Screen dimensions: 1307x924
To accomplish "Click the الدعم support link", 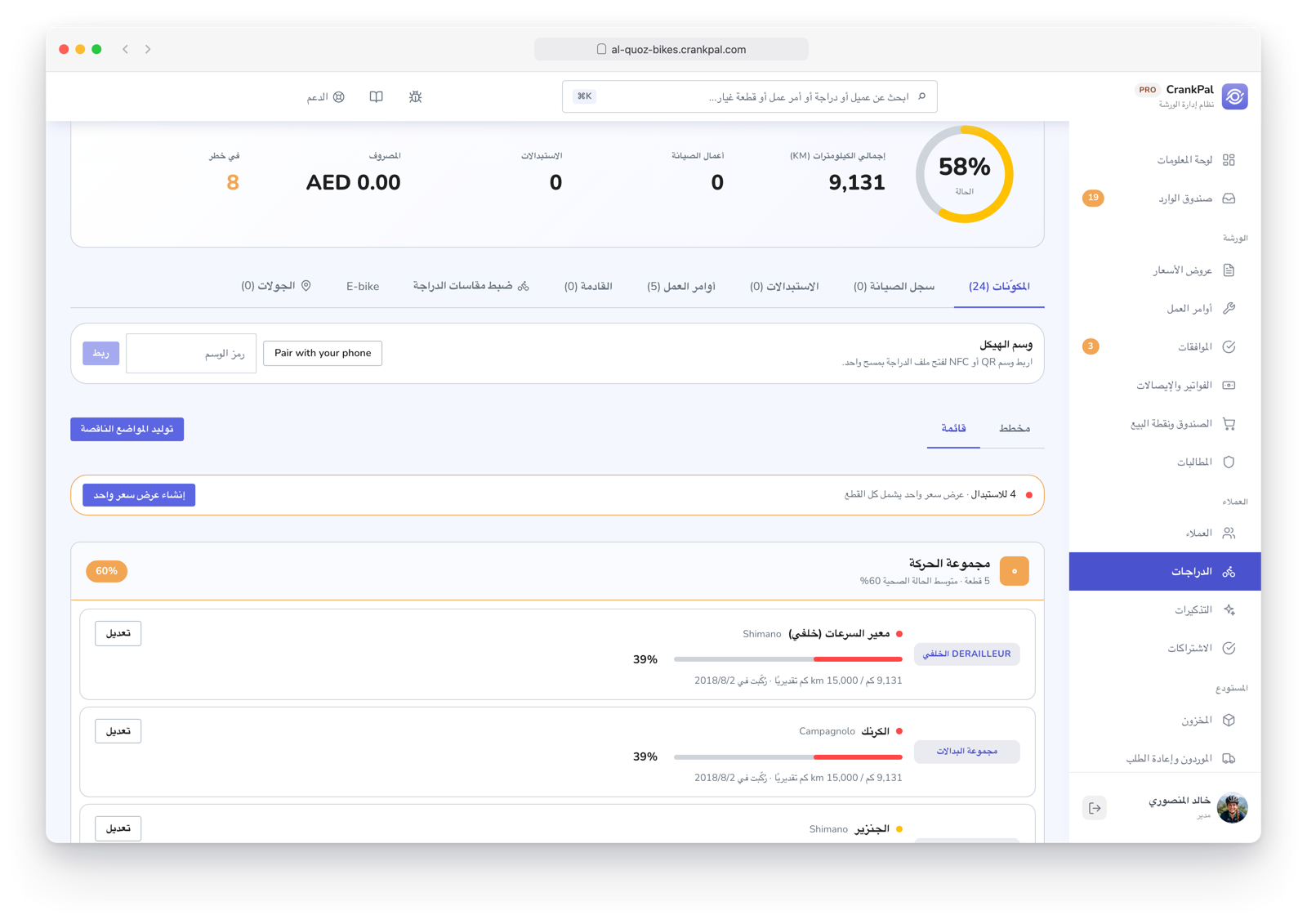I will pos(325,97).
